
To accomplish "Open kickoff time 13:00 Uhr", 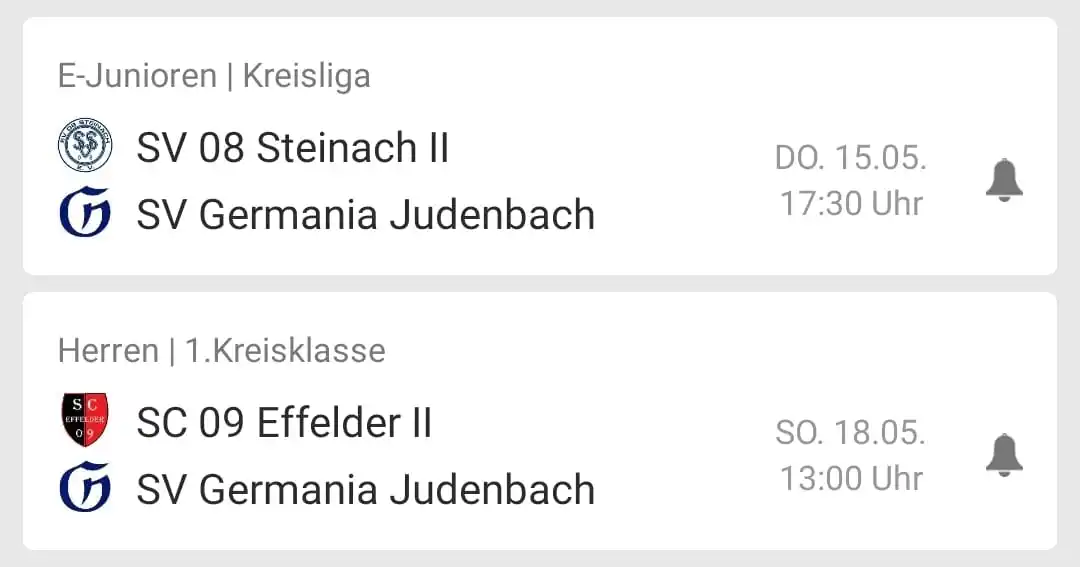I will click(851, 478).
